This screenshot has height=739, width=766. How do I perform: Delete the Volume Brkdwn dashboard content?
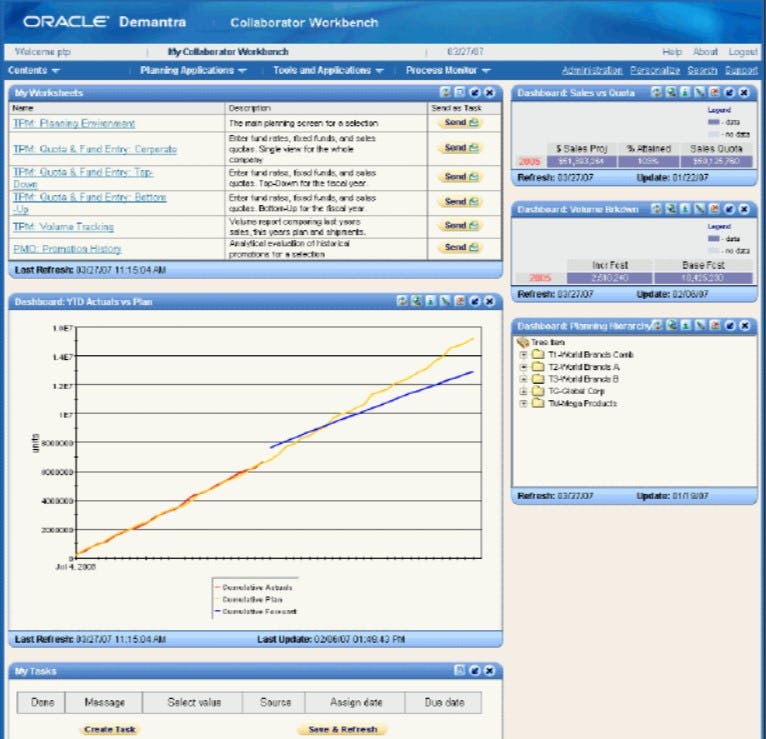[x=714, y=209]
